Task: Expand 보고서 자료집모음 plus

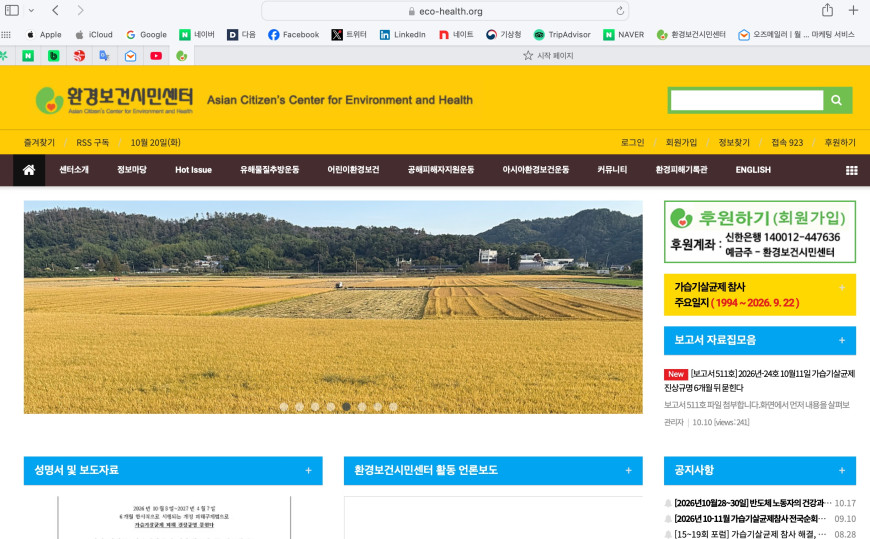Action: pos(842,340)
